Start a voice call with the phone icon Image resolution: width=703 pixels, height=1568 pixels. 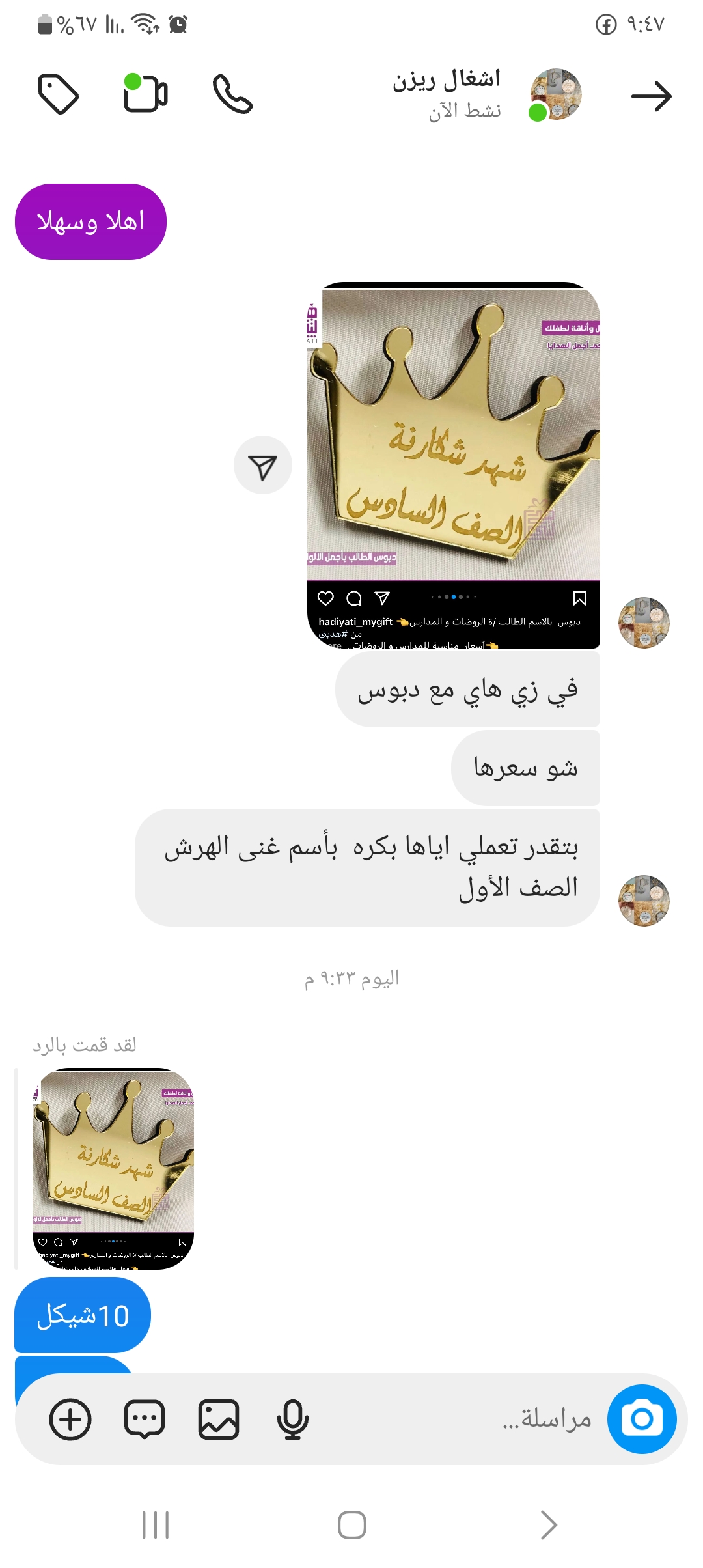233,94
